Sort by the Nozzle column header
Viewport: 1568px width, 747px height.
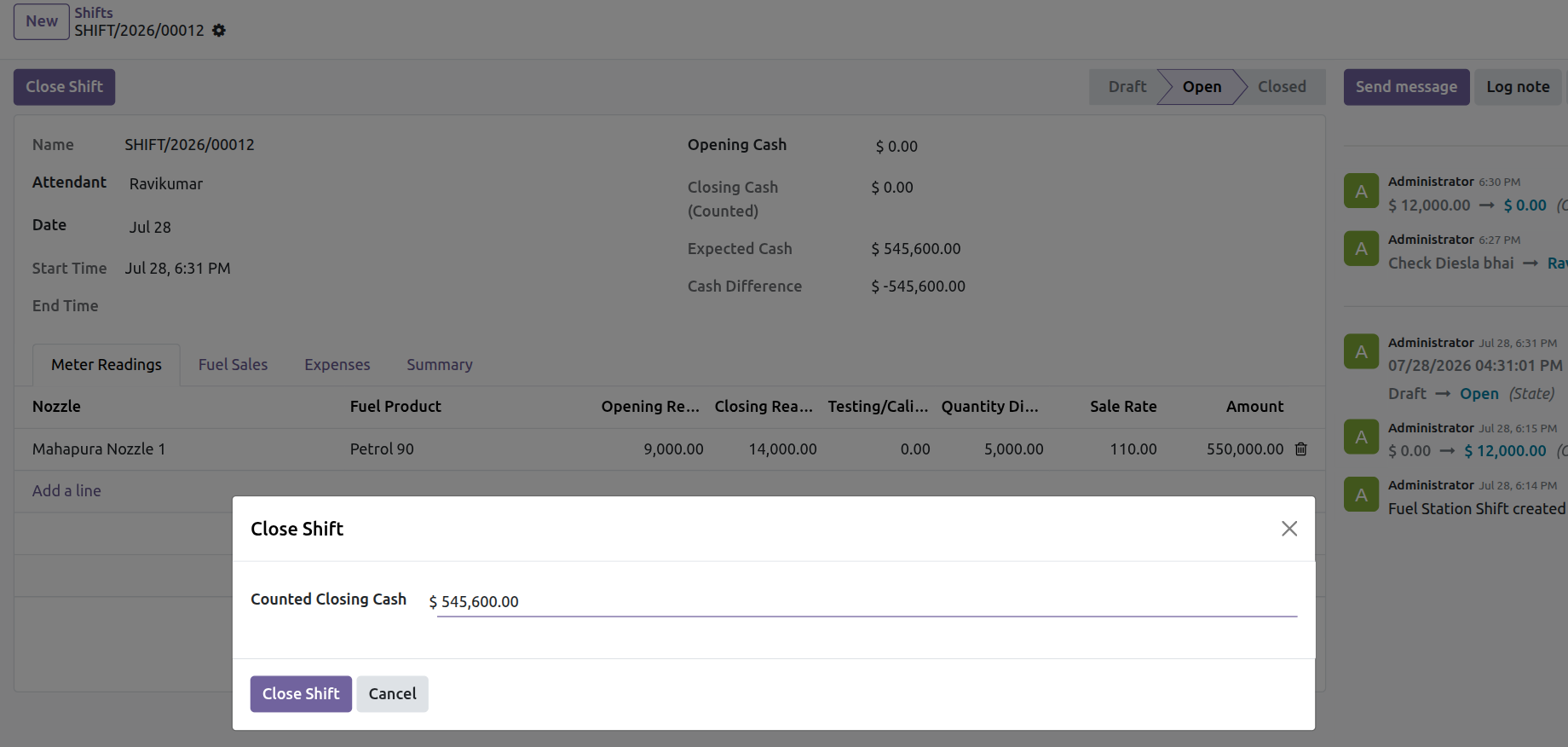click(x=56, y=407)
